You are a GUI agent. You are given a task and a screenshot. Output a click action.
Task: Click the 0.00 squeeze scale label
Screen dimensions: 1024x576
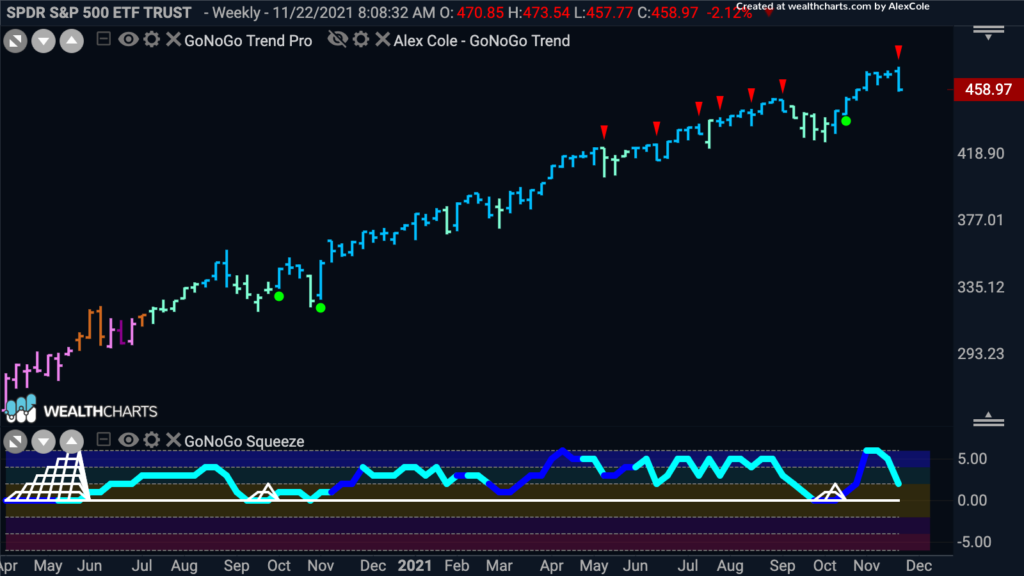[972, 500]
